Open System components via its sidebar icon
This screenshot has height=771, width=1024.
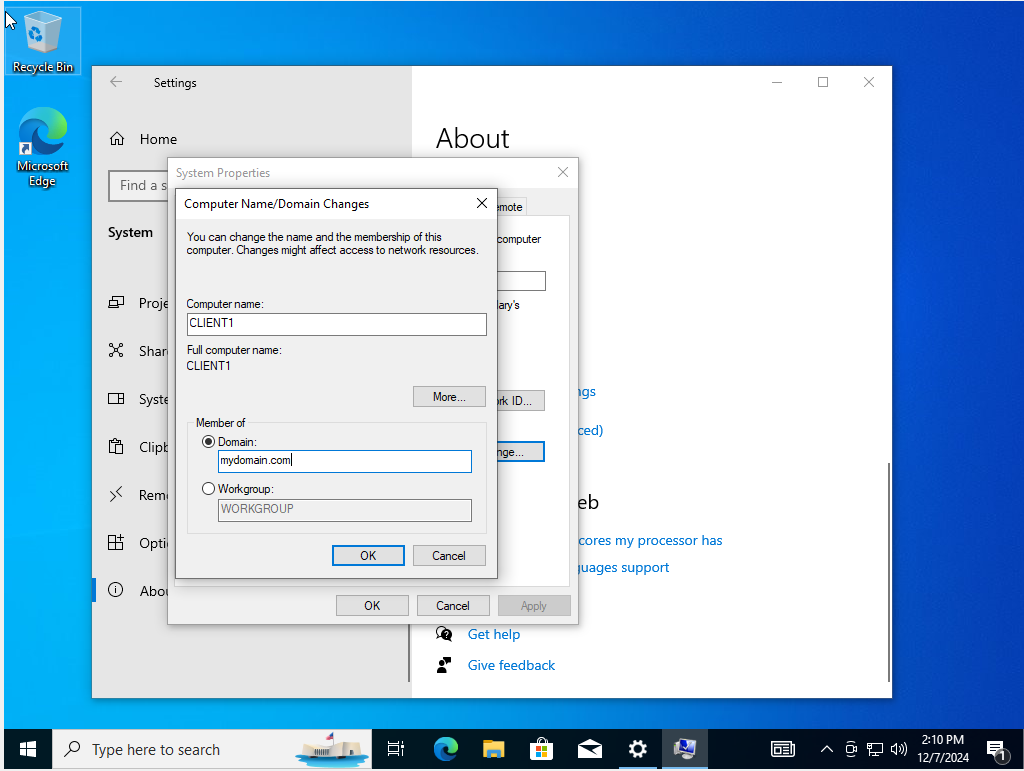[x=116, y=399]
